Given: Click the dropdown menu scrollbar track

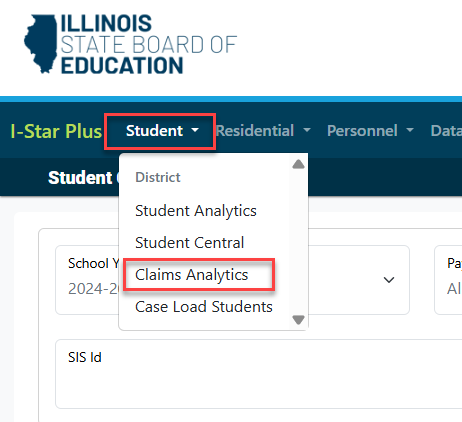Looking at the screenshot, I should (298, 242).
